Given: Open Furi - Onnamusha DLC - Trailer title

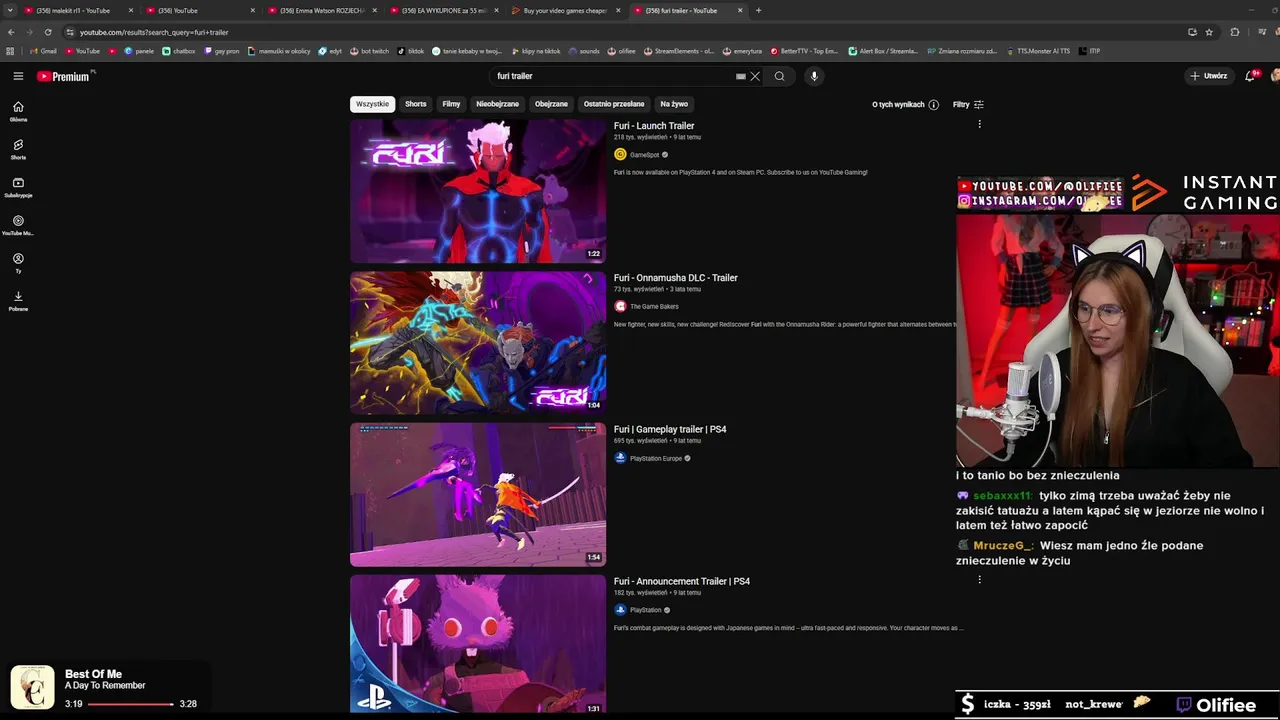Looking at the screenshot, I should point(676,278).
